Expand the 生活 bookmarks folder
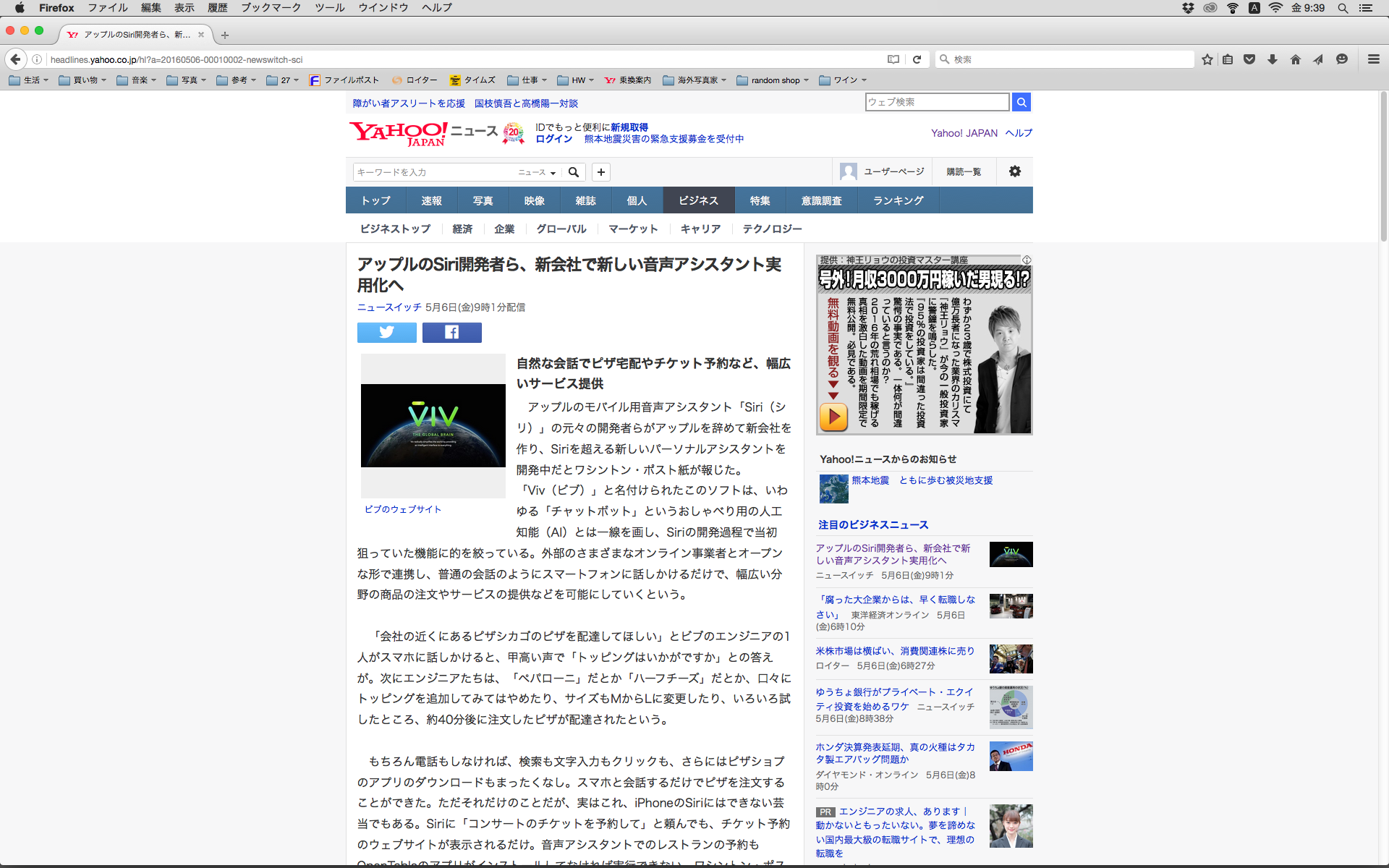1389x868 pixels. tap(29, 80)
